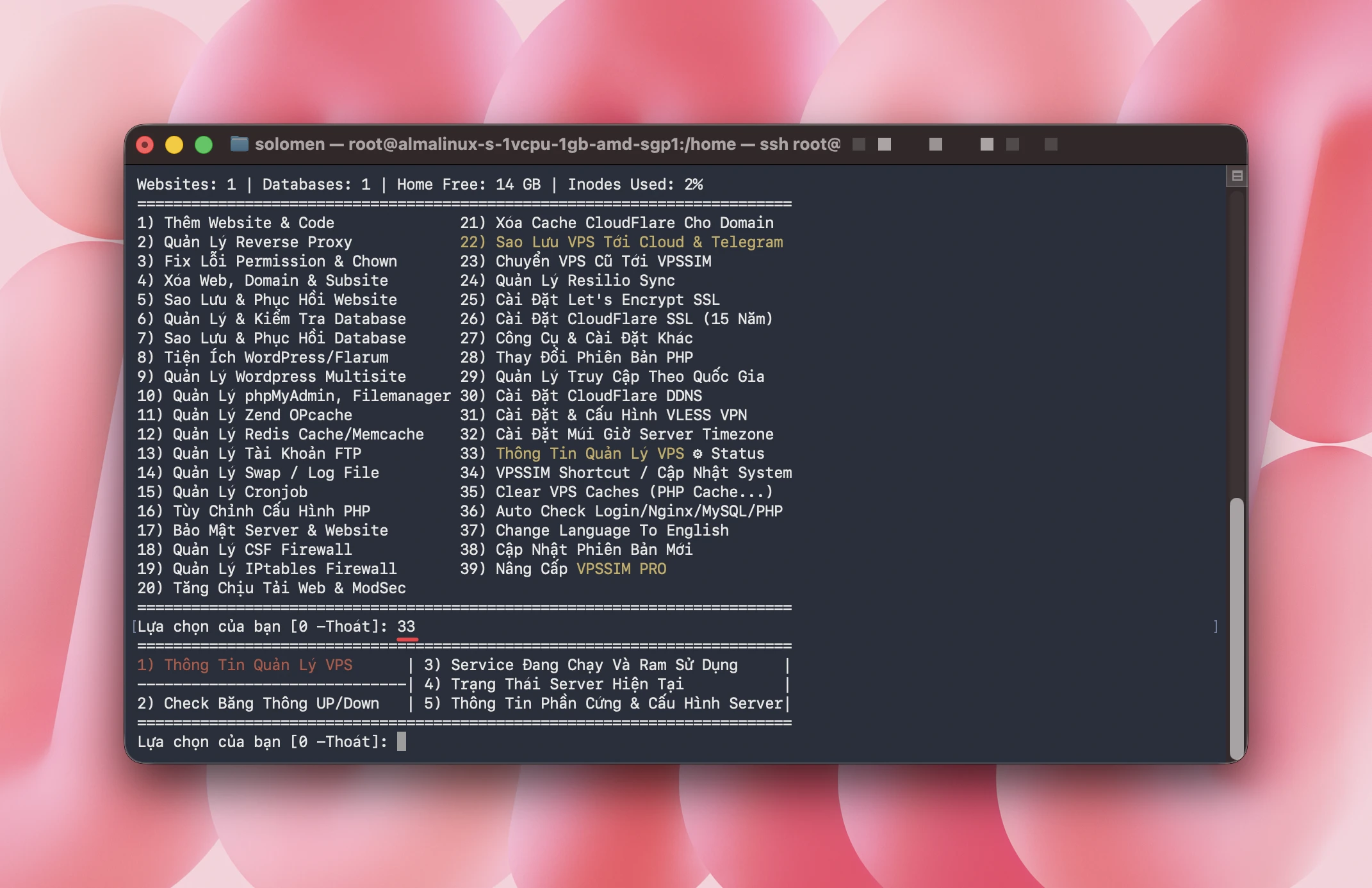
Task: Click '36) Auto Check Login/Nginx/MySQL/PHP'
Action: tap(621, 511)
